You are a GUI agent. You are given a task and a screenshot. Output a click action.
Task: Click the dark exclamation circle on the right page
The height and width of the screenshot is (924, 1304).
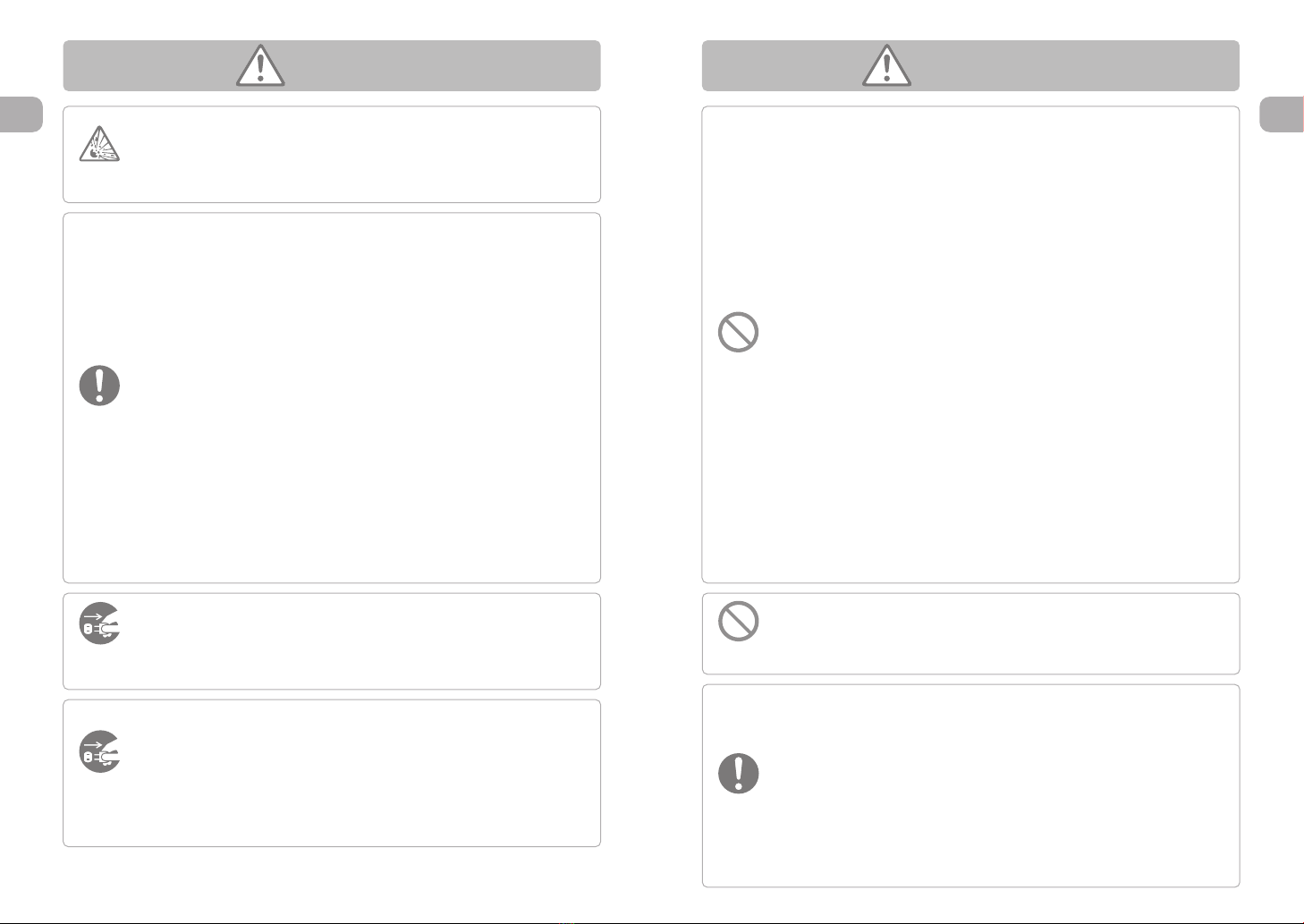[738, 772]
